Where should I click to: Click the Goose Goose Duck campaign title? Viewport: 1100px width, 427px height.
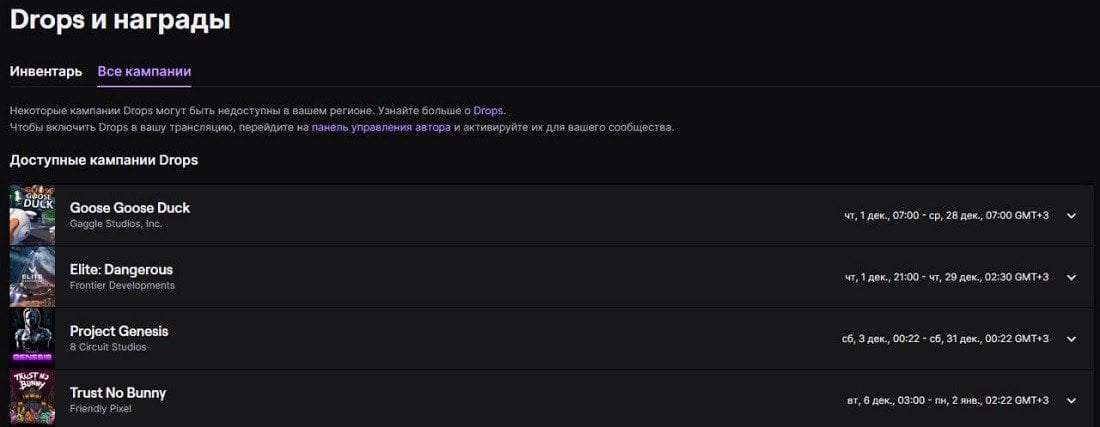[x=130, y=208]
